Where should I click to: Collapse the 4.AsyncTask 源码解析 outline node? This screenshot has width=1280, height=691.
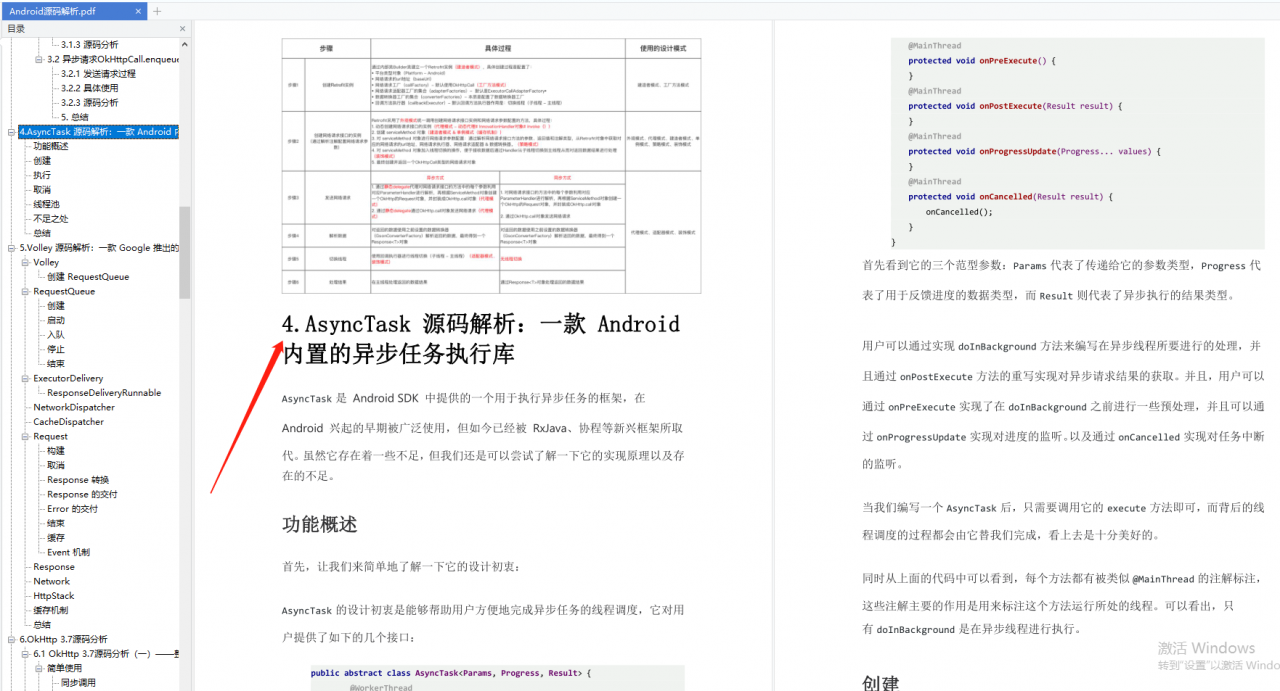[x=11, y=132]
